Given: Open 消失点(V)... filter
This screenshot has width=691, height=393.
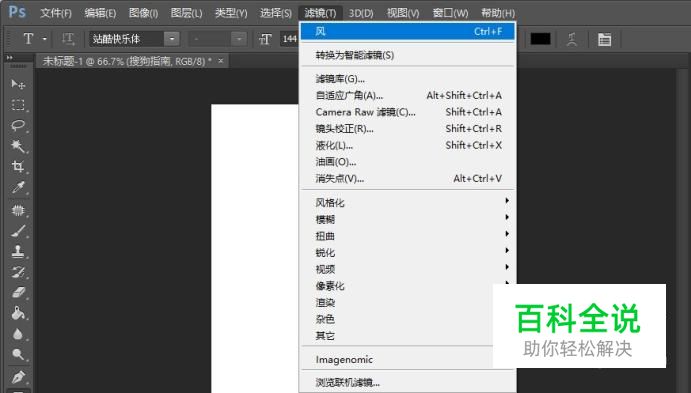Looking at the screenshot, I should [408, 179].
